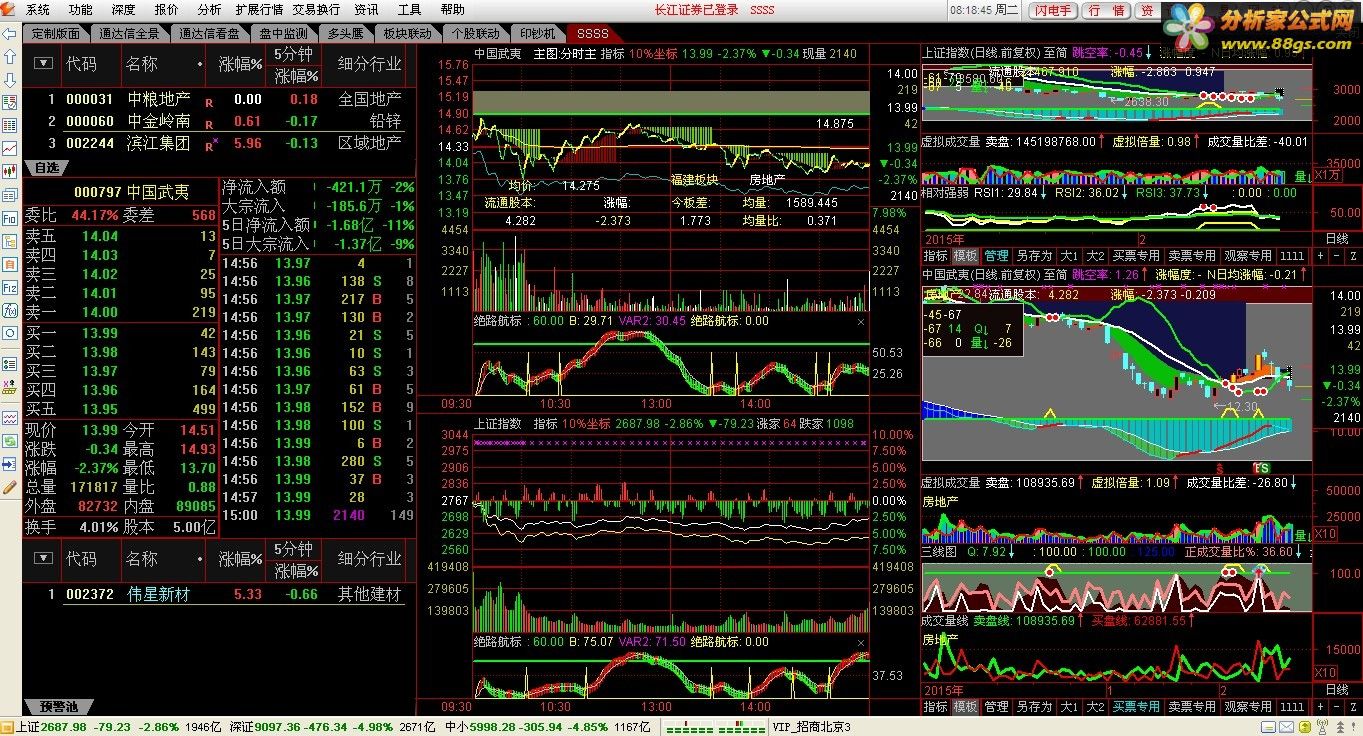Open the F10 company info icon
Screen dimensions: 1363x736
pyautogui.click(x=11, y=218)
